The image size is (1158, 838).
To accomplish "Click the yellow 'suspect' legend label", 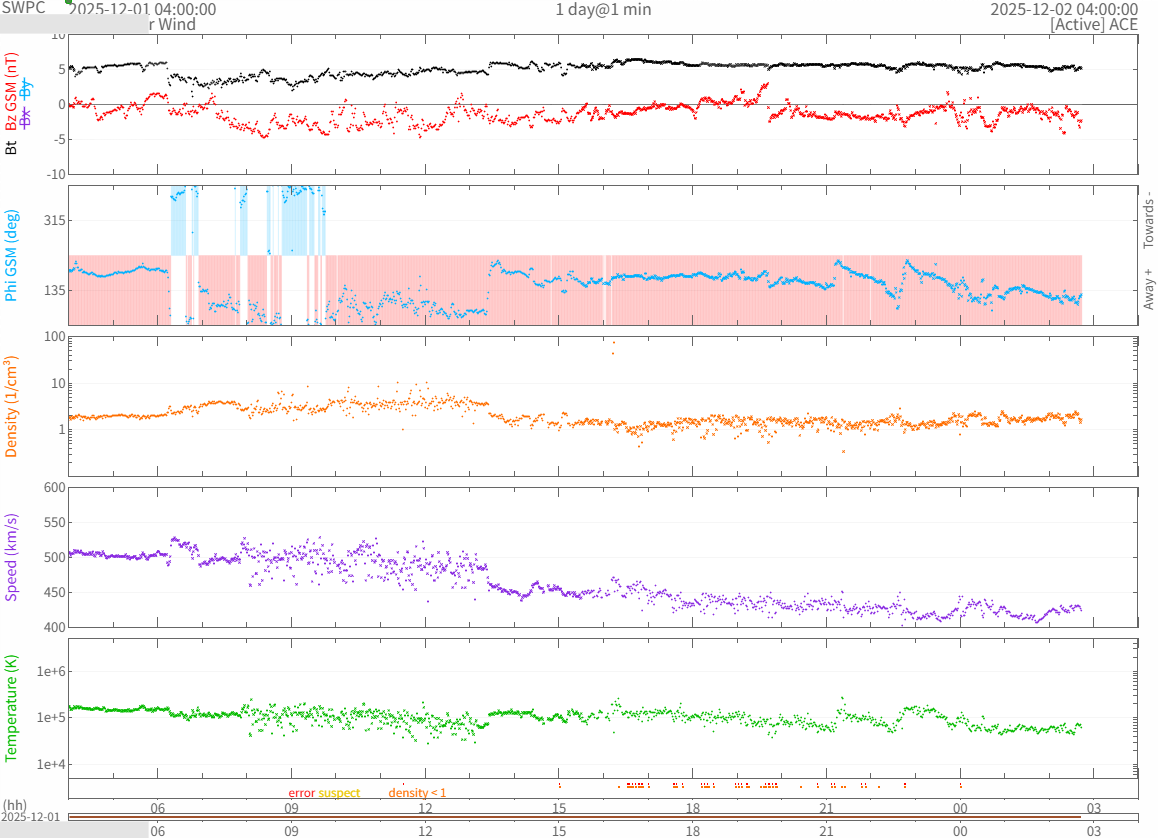I will [x=339, y=793].
